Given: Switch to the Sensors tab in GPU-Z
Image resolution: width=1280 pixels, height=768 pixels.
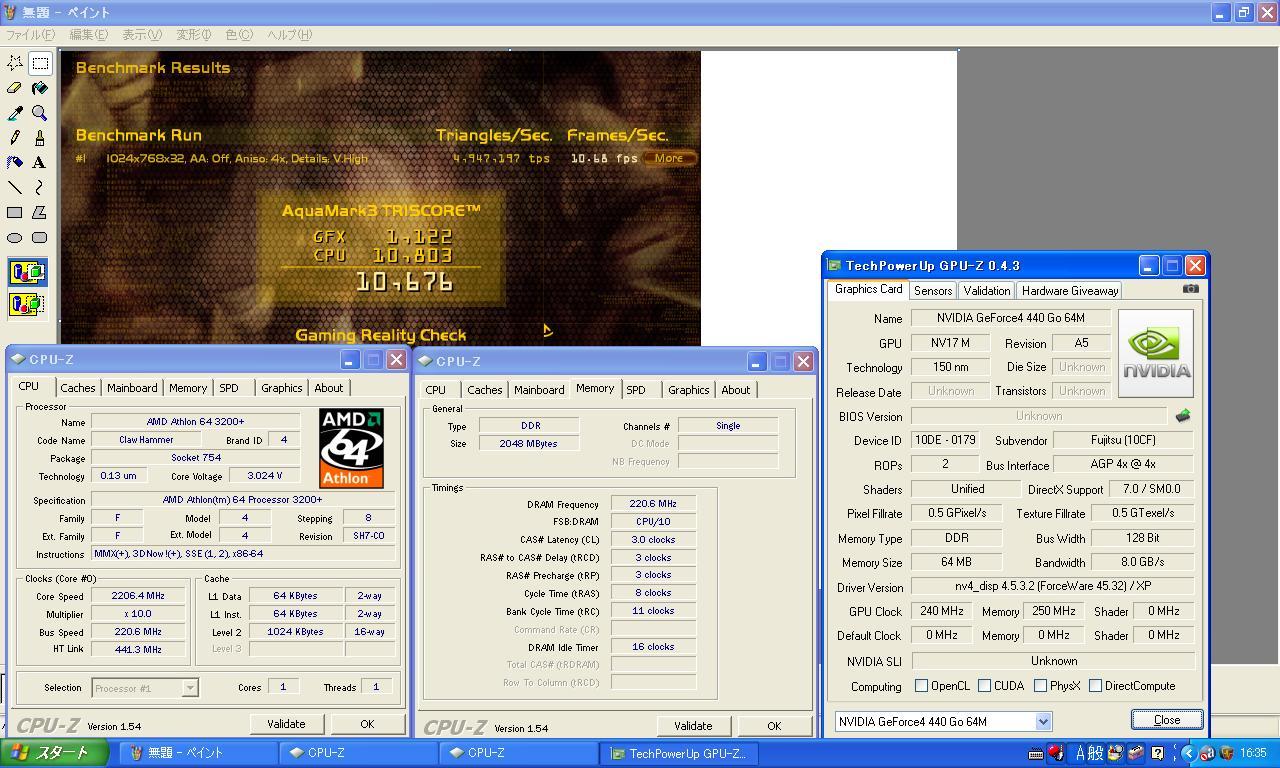Looking at the screenshot, I should tap(932, 291).
